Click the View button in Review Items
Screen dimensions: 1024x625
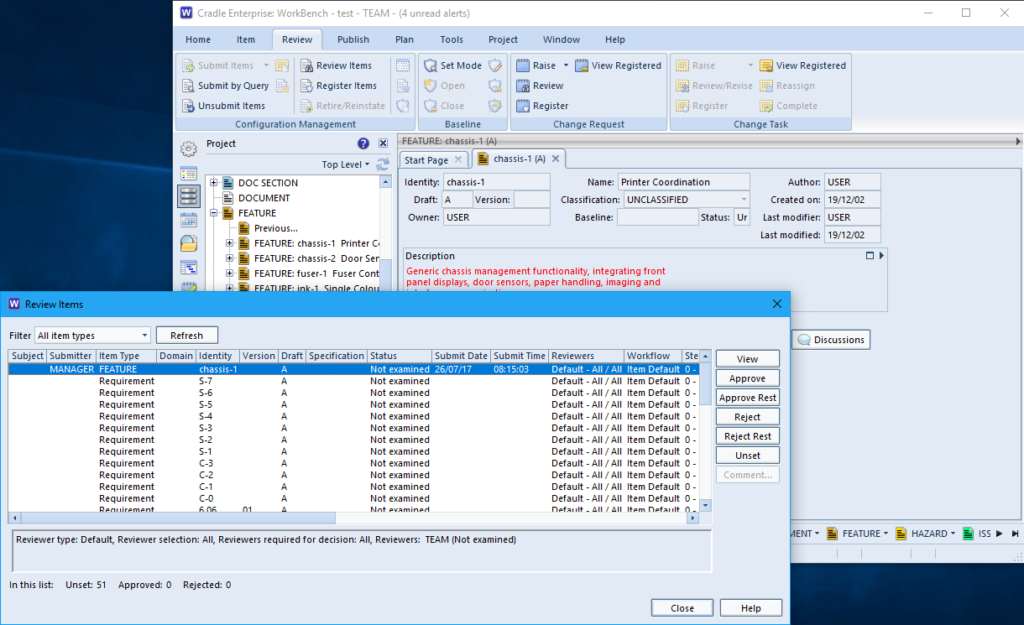point(748,359)
